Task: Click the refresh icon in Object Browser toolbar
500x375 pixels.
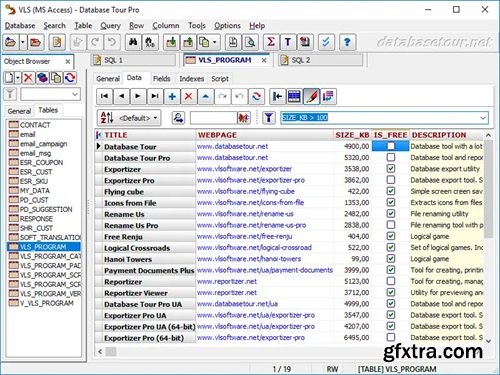Action: (70, 78)
